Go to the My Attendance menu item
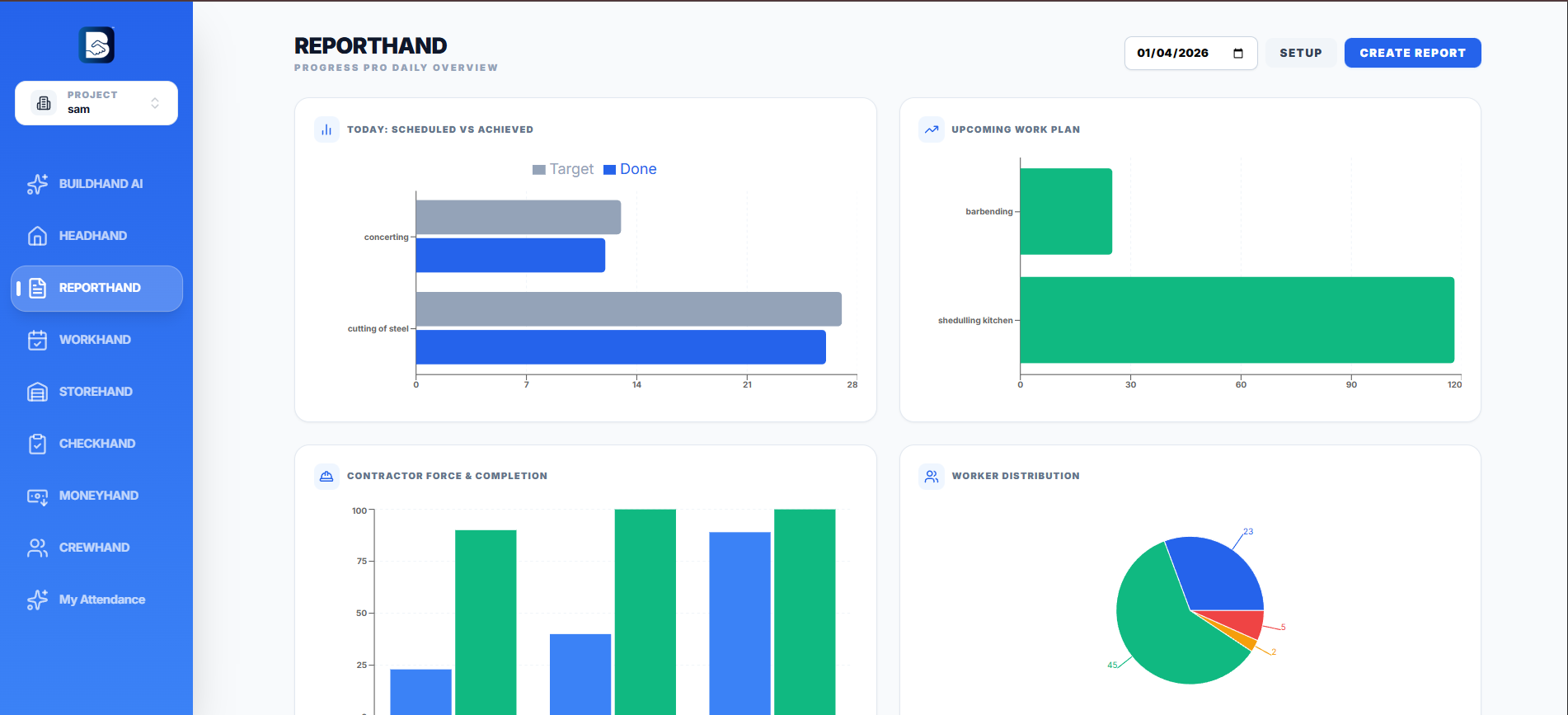Viewport: 1568px width, 715px height. (102, 600)
